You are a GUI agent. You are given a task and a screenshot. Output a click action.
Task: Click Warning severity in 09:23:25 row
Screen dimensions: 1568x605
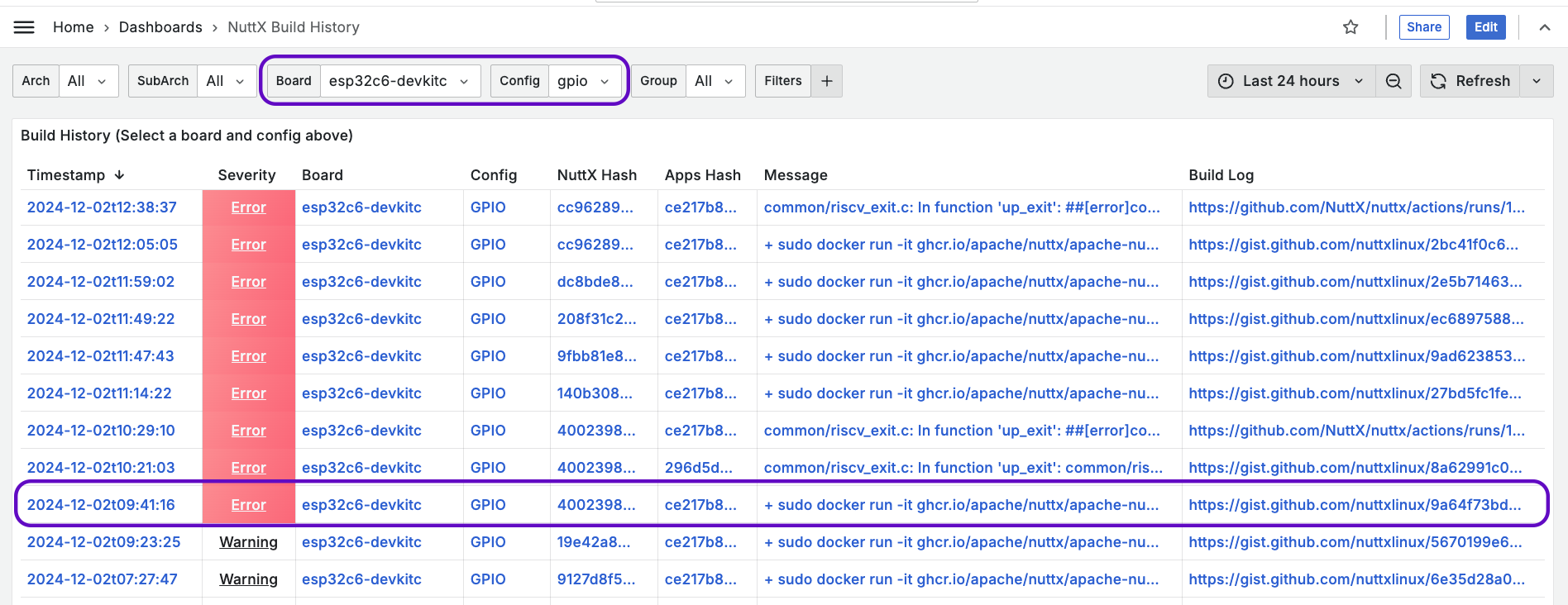[x=249, y=542]
